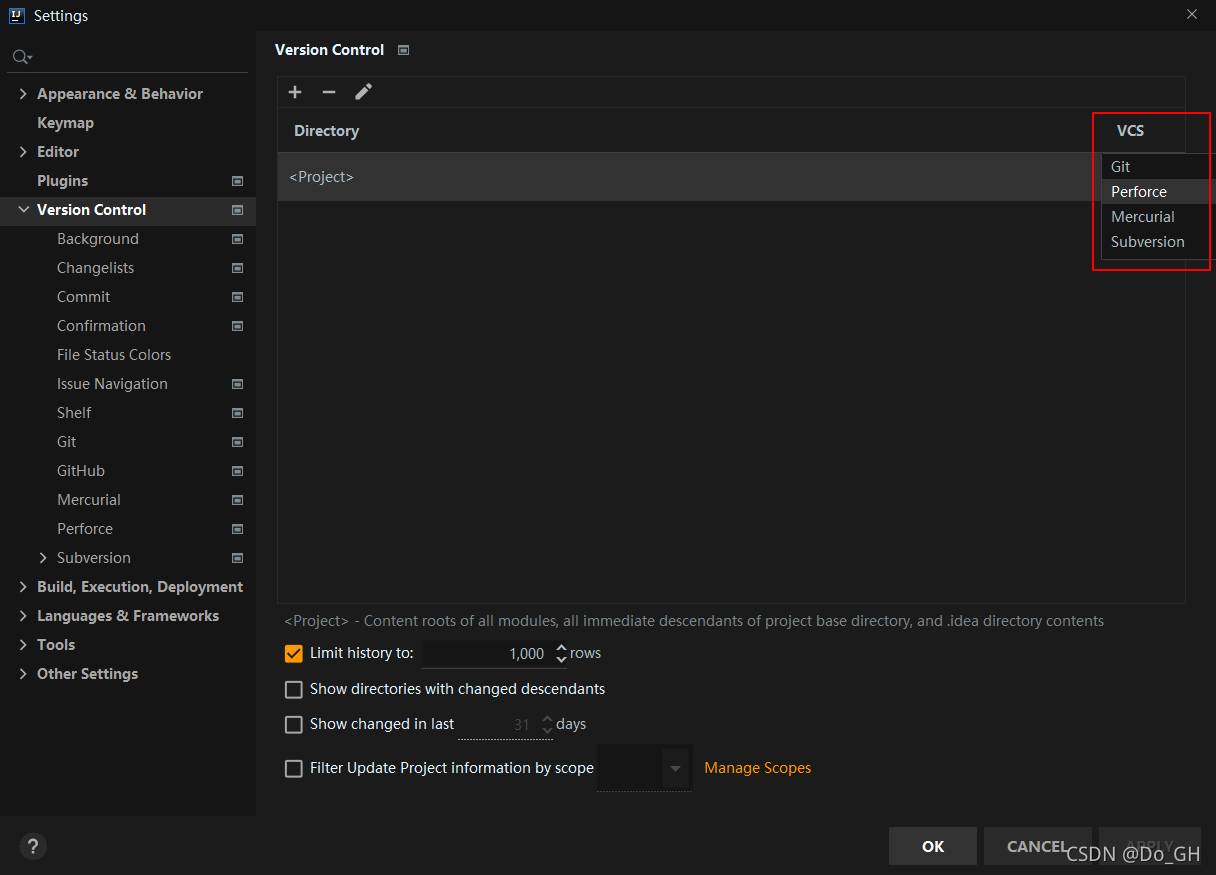Choose Perforce from the VCS dropdown list
Image resolution: width=1216 pixels, height=875 pixels.
click(1155, 192)
